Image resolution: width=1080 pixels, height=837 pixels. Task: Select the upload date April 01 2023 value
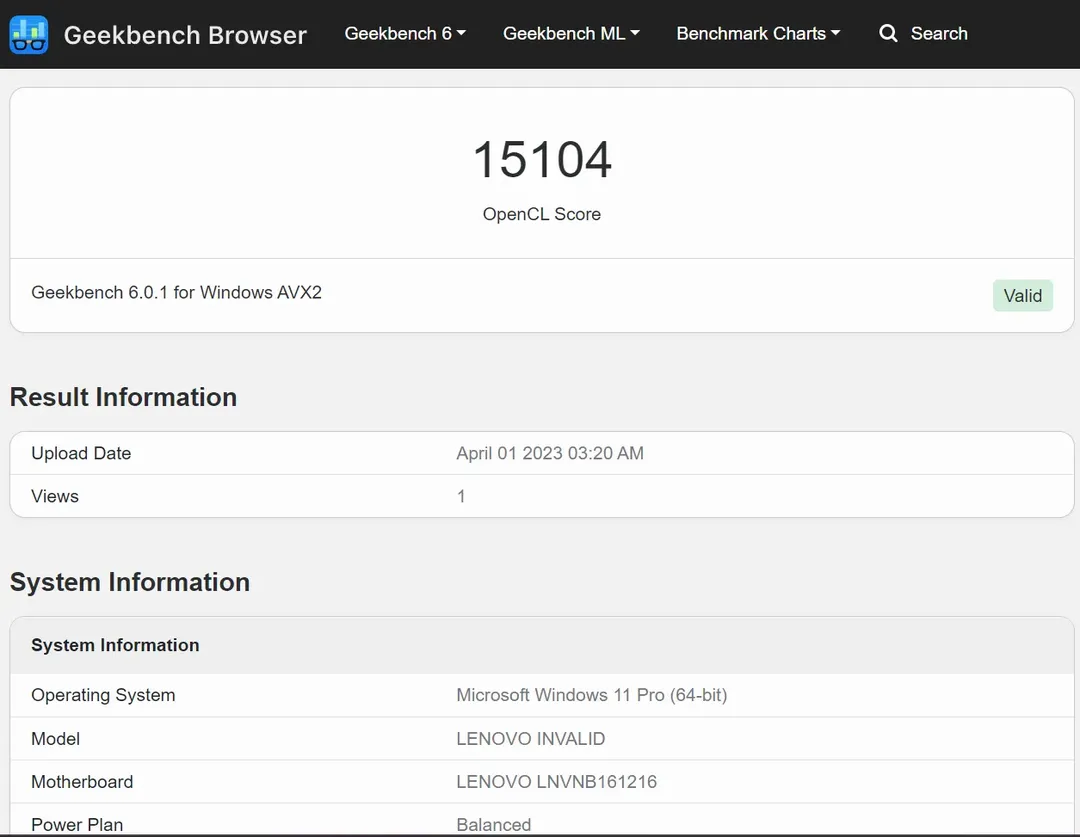[550, 453]
